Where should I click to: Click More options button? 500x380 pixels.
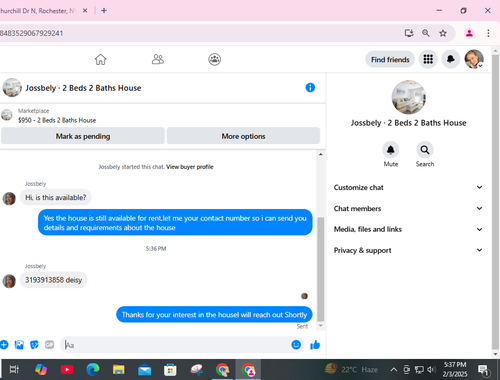tap(243, 136)
